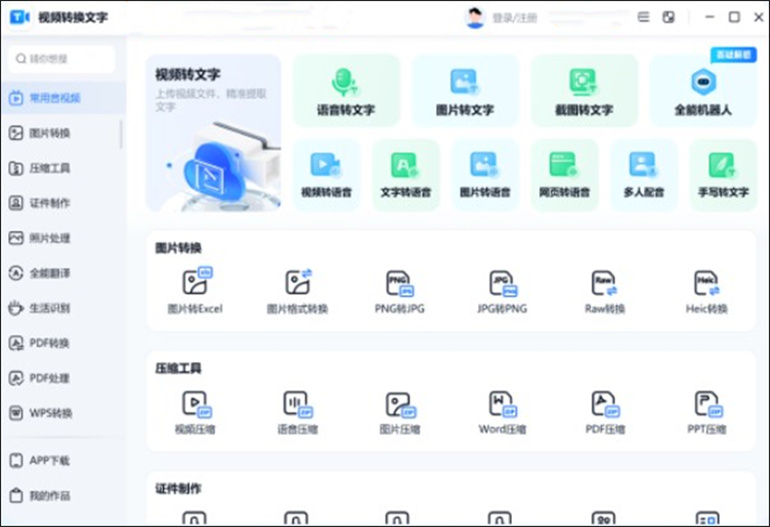Screen dimensions: 770x527
Task: Open the 文字转语音 tool
Action: 406,175
